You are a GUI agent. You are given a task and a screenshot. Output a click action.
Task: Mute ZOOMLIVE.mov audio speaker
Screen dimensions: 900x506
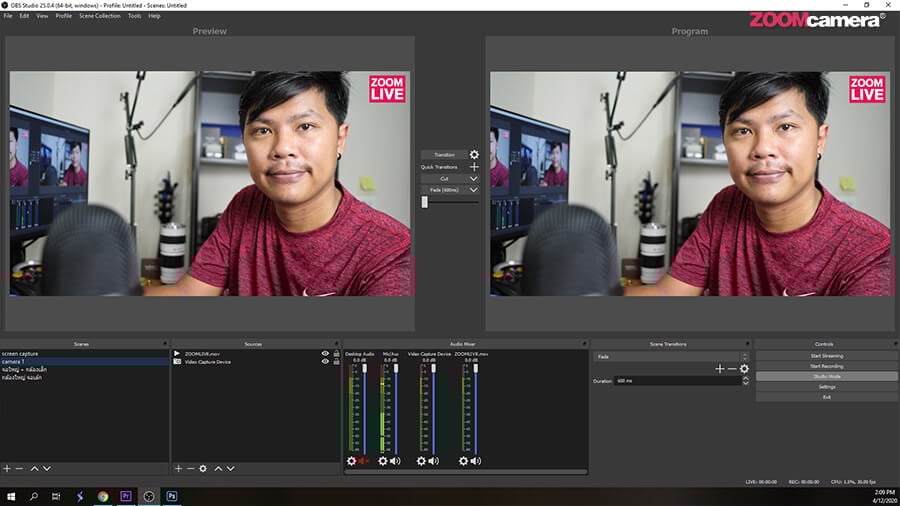[x=476, y=461]
